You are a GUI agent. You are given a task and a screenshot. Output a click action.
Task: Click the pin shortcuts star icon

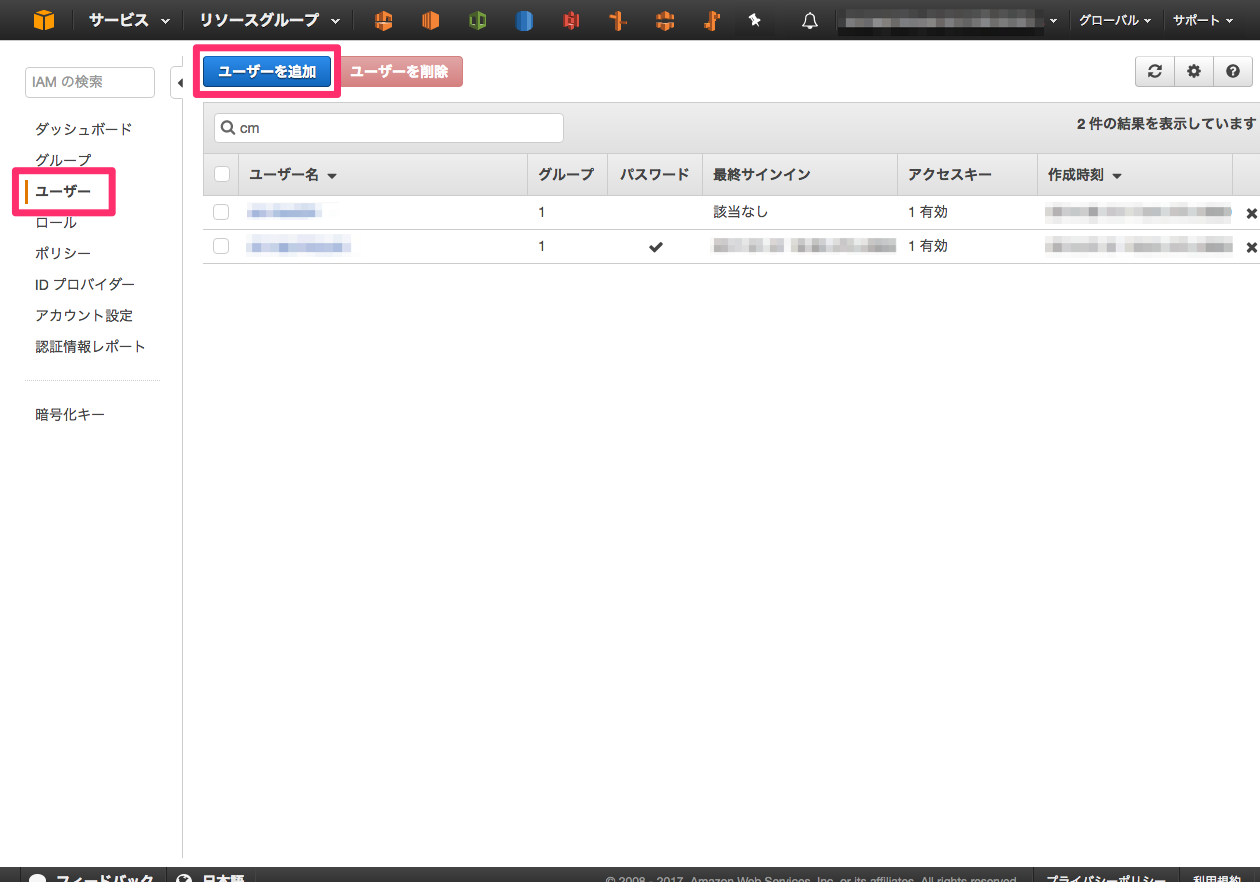coord(755,19)
